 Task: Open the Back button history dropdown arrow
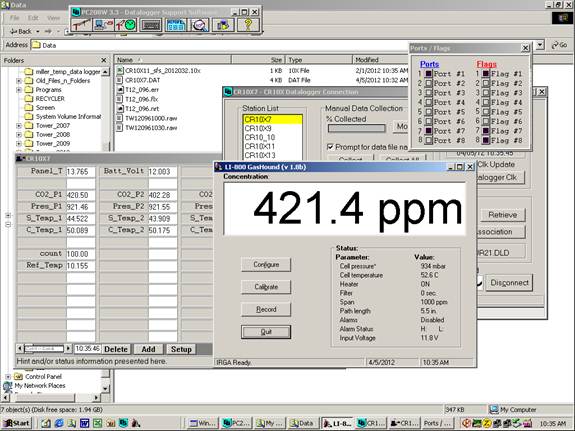point(37,32)
